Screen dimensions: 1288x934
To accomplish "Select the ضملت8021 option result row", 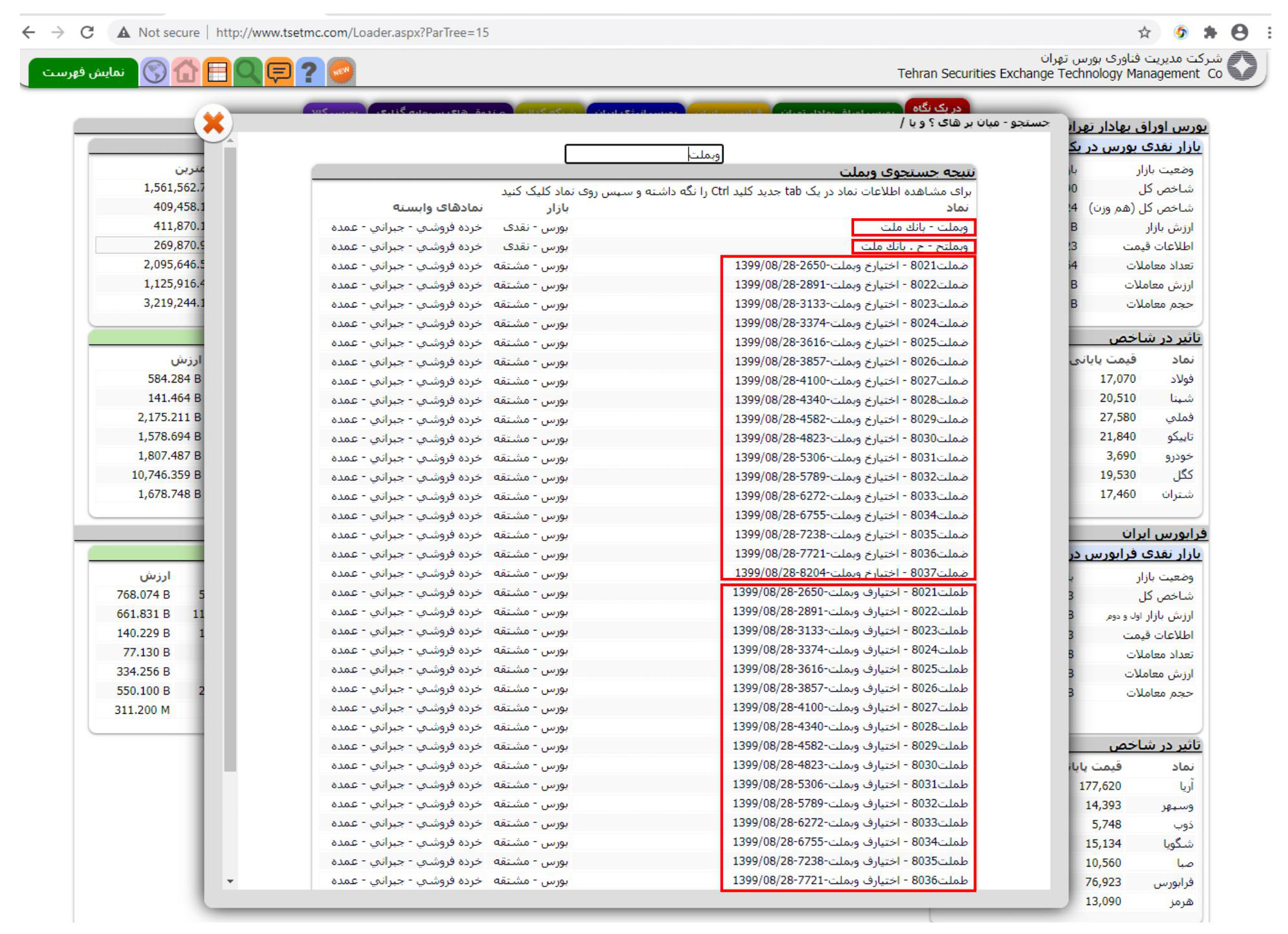I will [x=851, y=266].
